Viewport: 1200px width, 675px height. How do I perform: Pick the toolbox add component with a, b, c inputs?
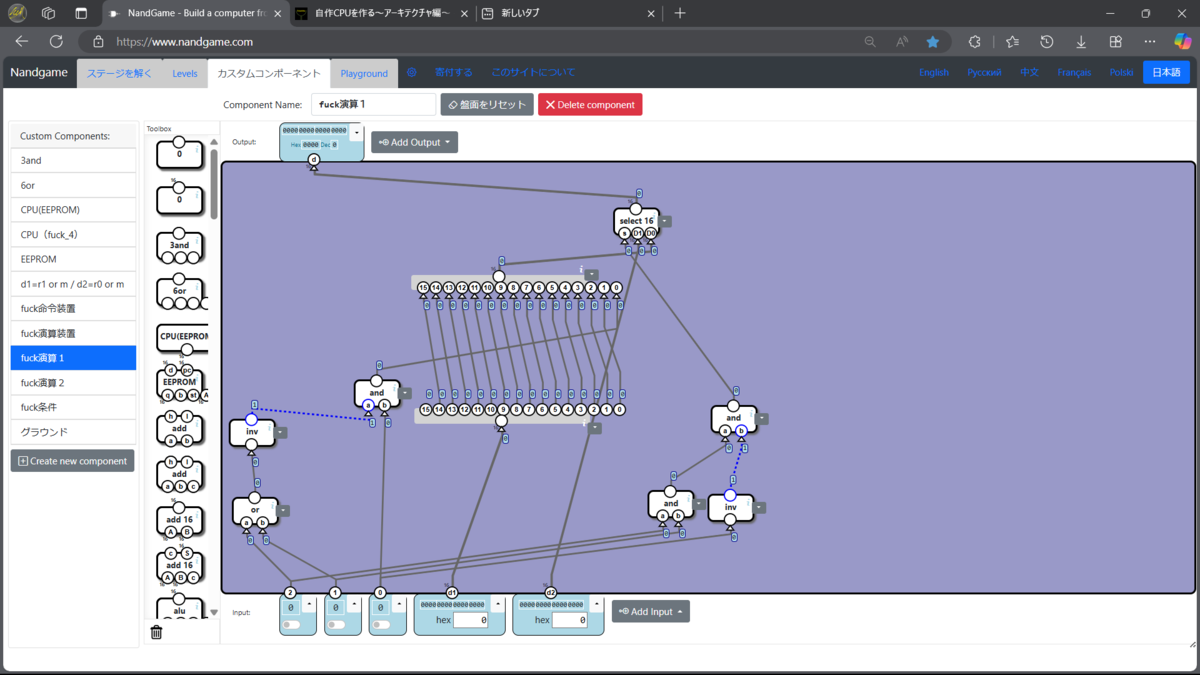(180, 474)
